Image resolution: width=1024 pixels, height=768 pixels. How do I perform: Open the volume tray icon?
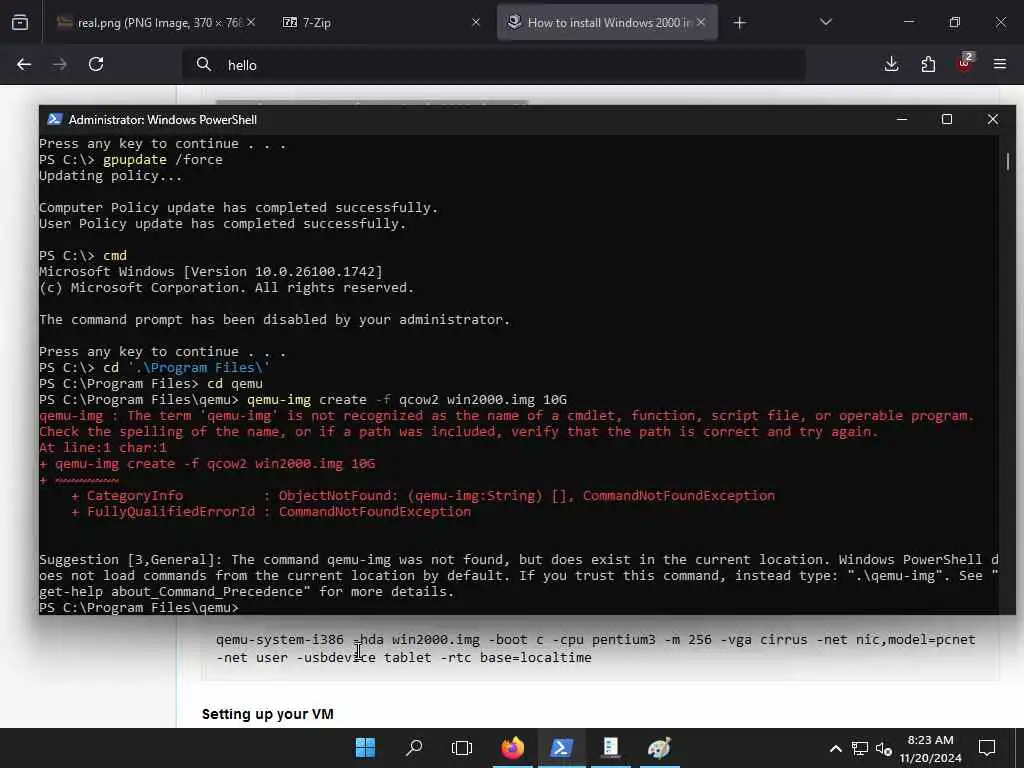[884, 748]
